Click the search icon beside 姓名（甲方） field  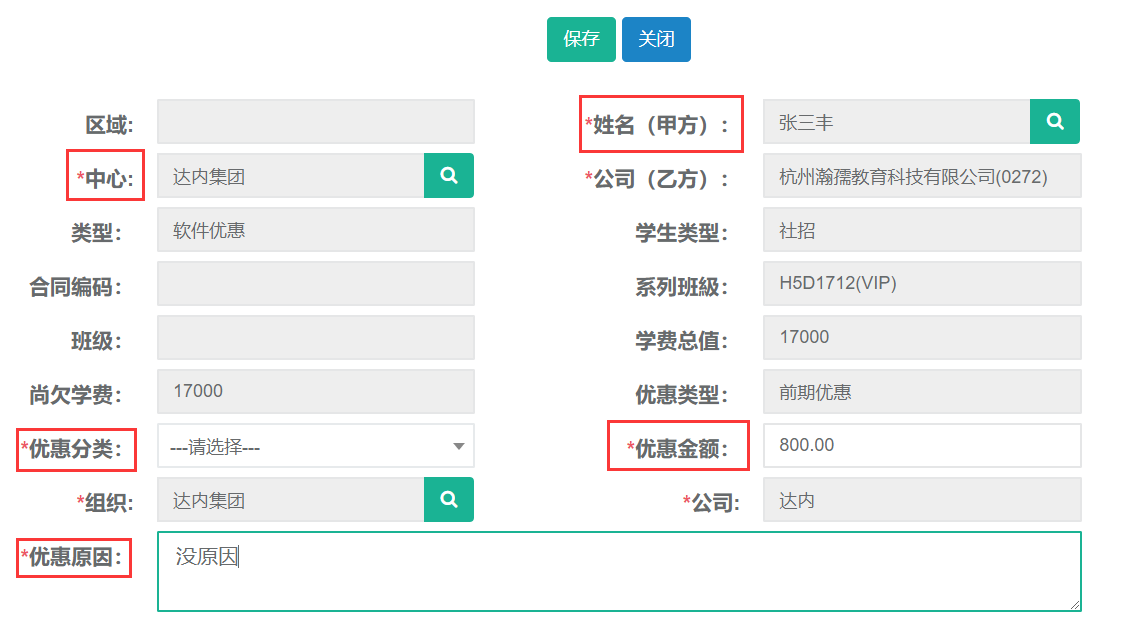[x=1054, y=122]
